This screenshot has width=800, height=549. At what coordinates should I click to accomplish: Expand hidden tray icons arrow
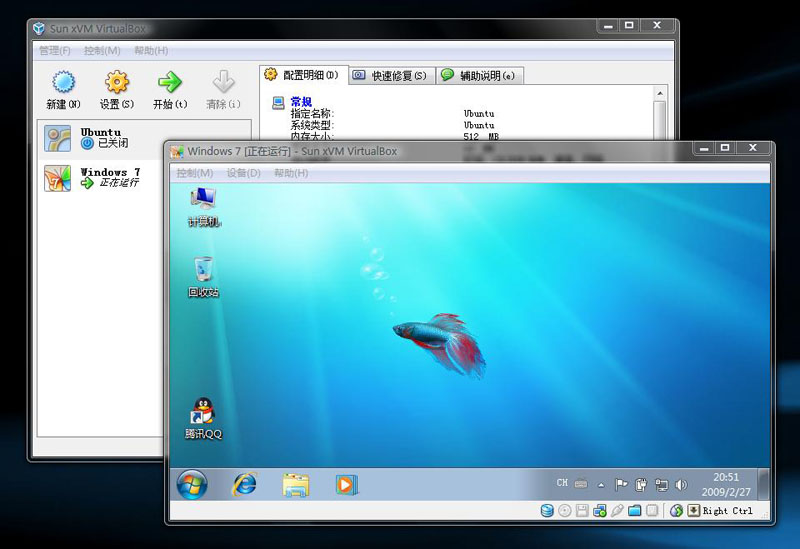pyautogui.click(x=601, y=485)
